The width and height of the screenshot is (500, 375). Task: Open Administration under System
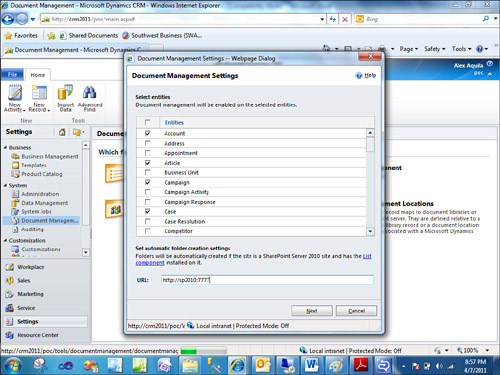(x=40, y=194)
